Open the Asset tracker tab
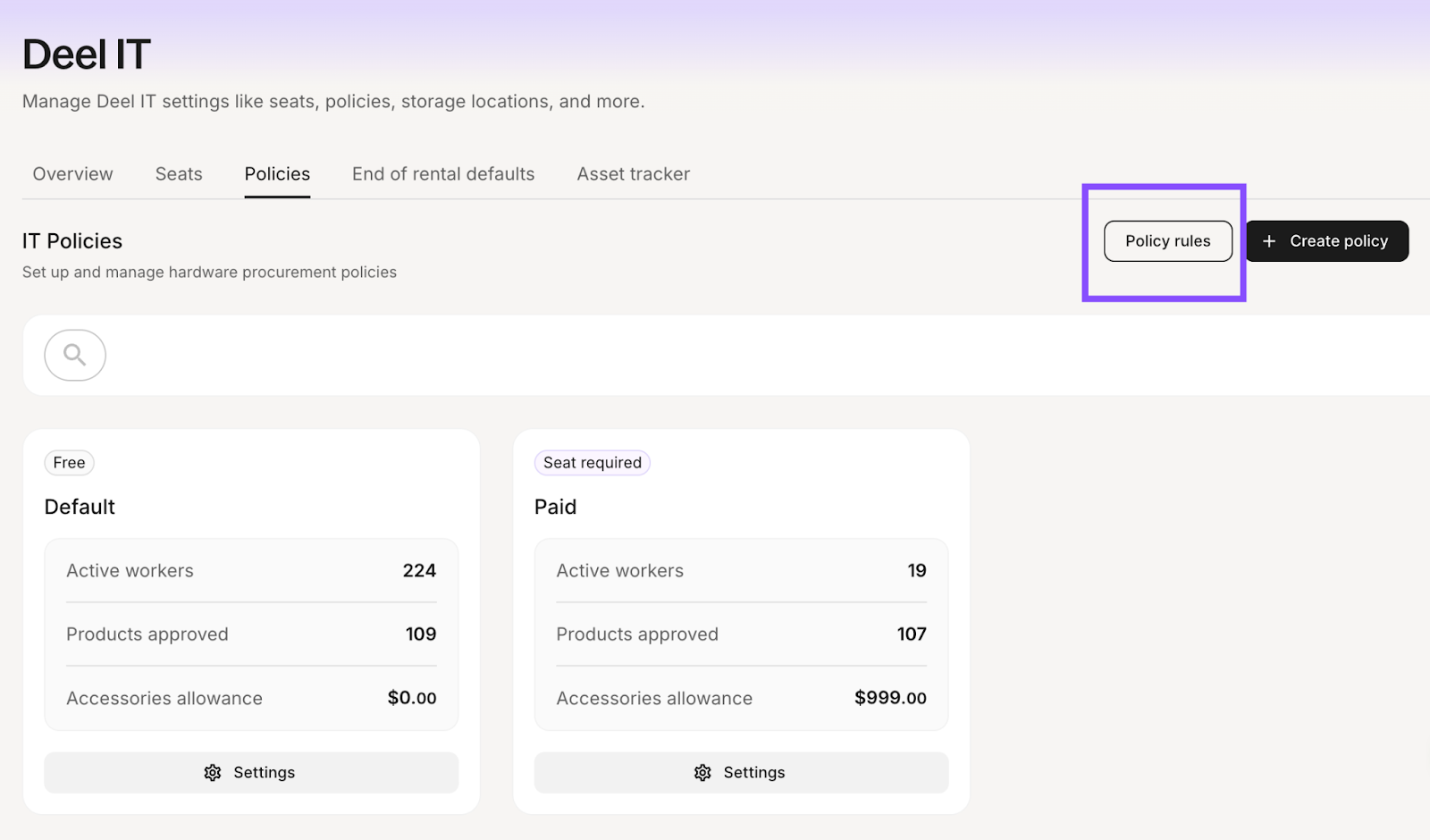 633,174
